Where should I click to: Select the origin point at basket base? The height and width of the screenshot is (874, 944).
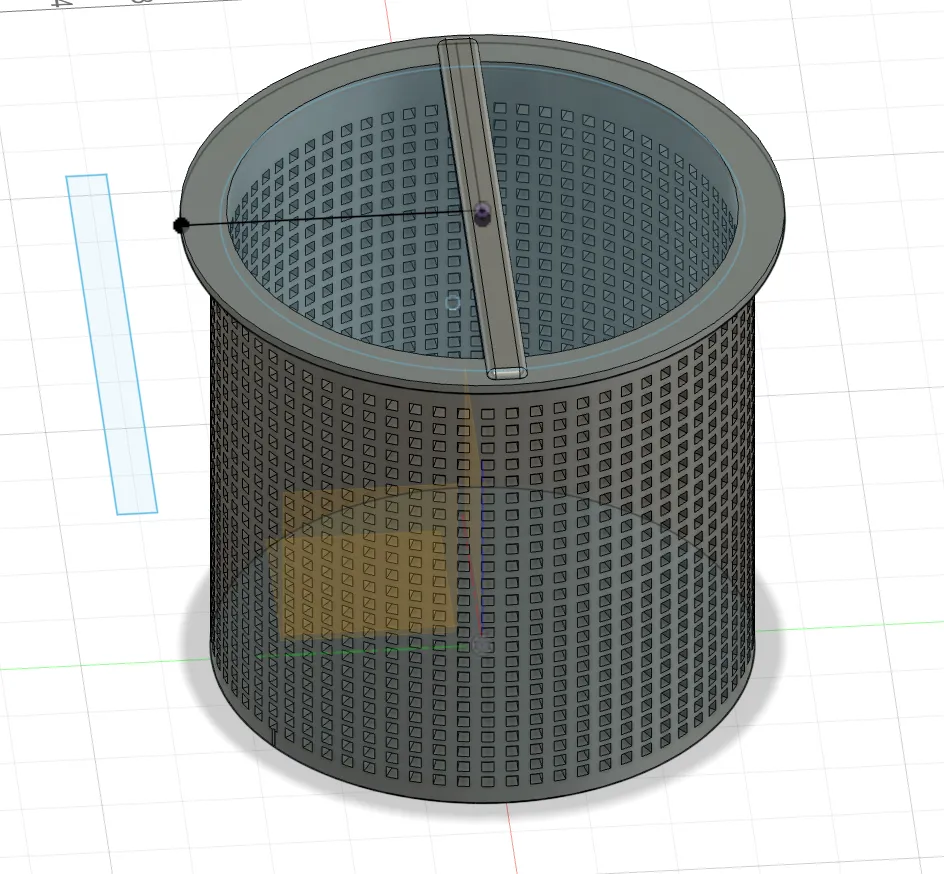point(482,645)
